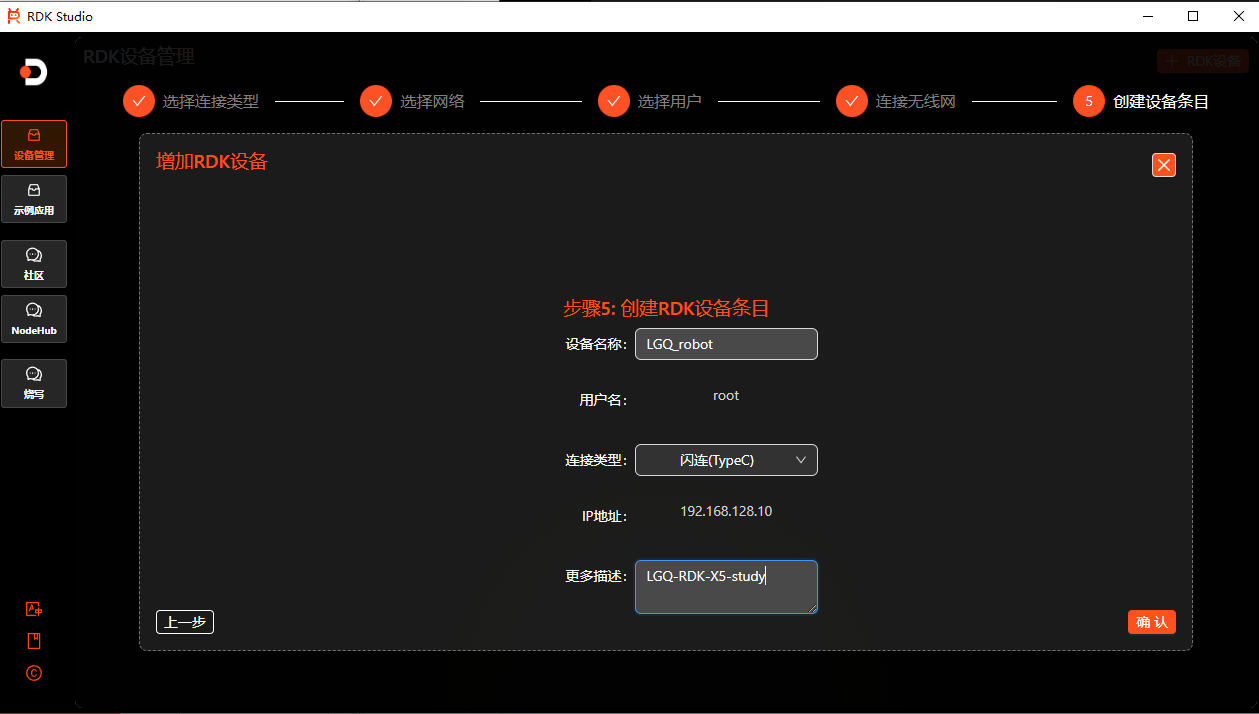
Task: Minimize the RDK Studio window
Action: [x=1148, y=16]
